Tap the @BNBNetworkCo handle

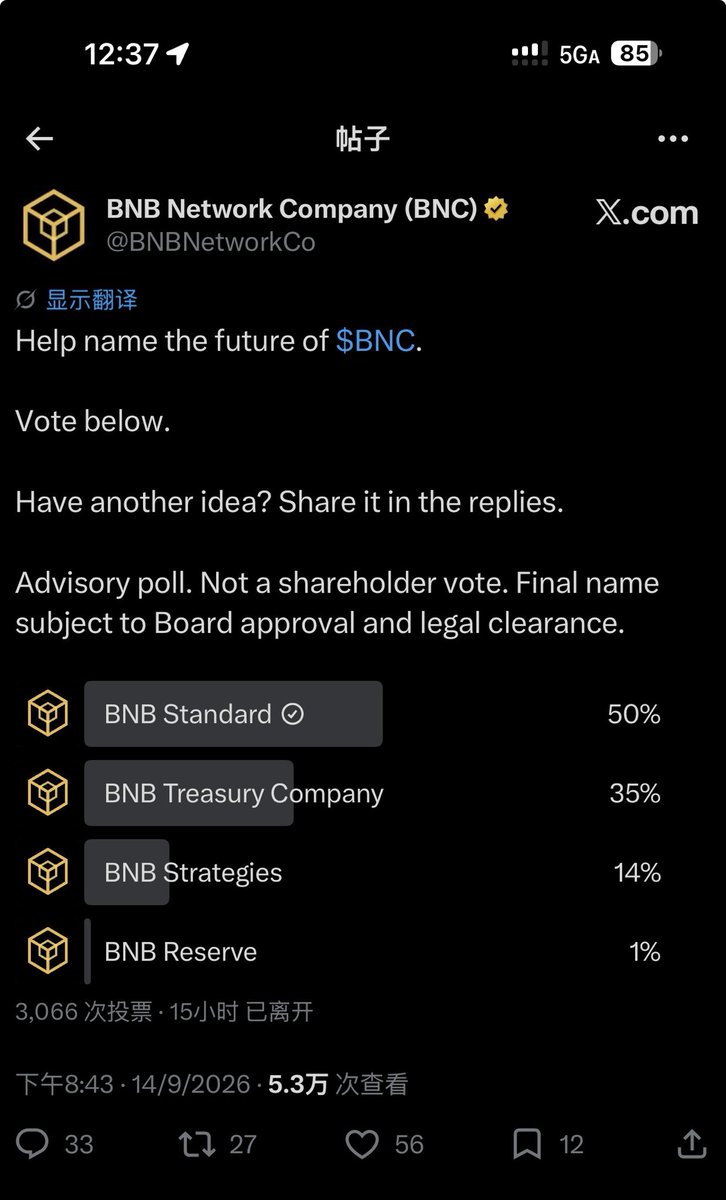(x=211, y=243)
